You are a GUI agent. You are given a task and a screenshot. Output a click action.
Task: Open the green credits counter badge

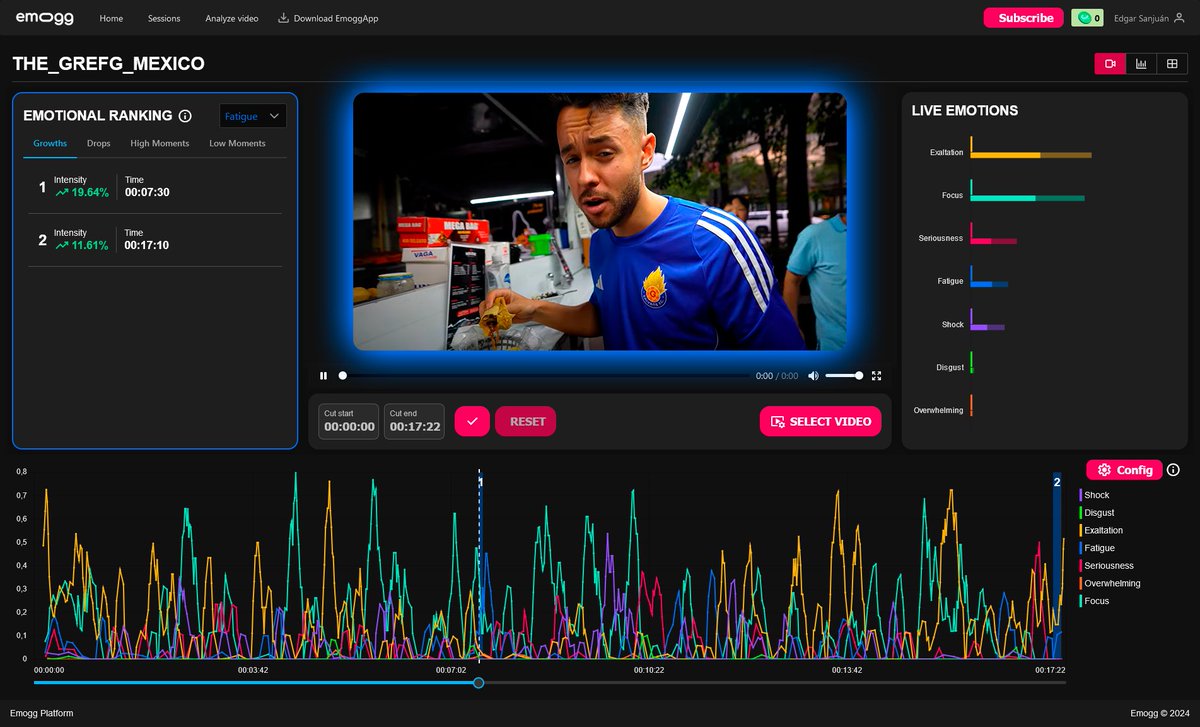(1087, 18)
